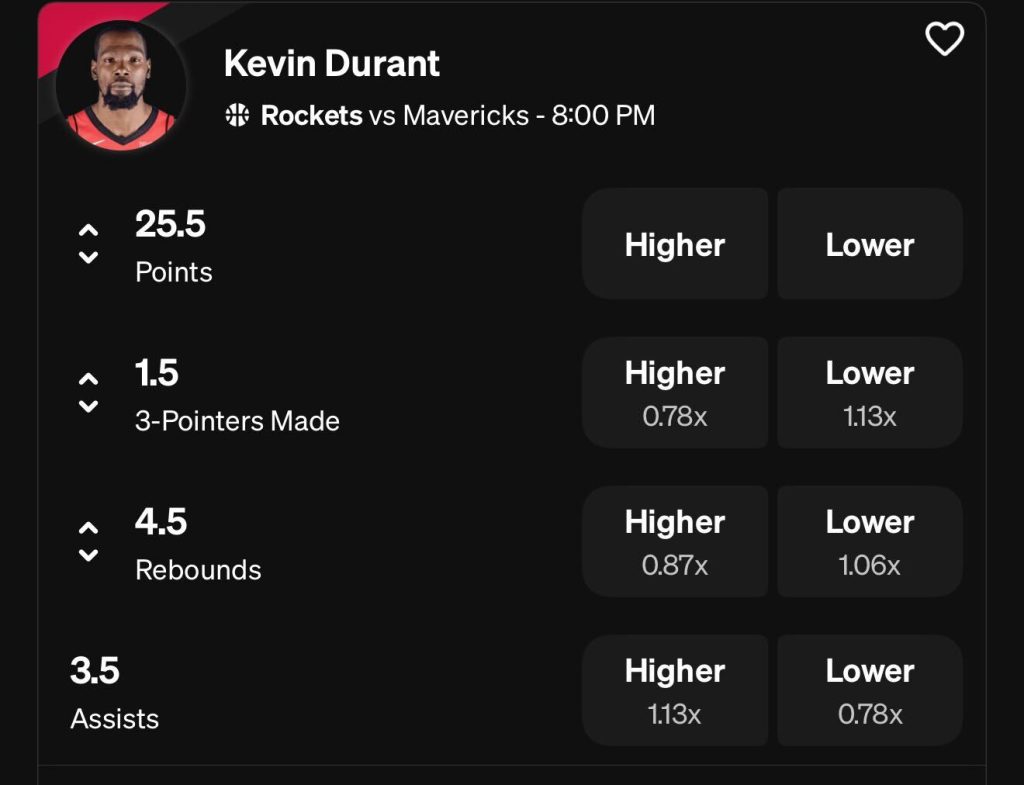Favorite Kevin Durant with heart icon

click(944, 39)
